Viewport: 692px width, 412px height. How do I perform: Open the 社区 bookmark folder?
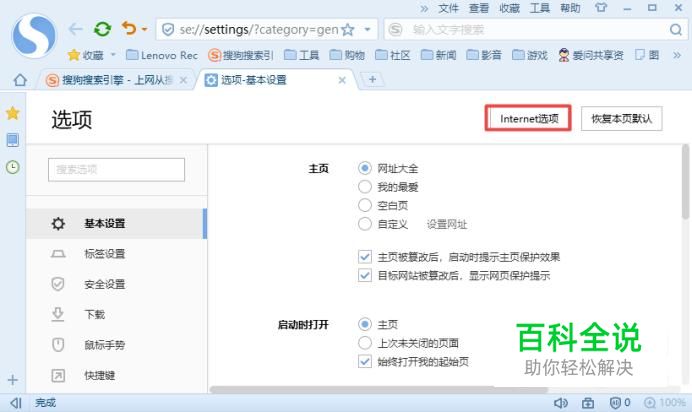(393, 55)
